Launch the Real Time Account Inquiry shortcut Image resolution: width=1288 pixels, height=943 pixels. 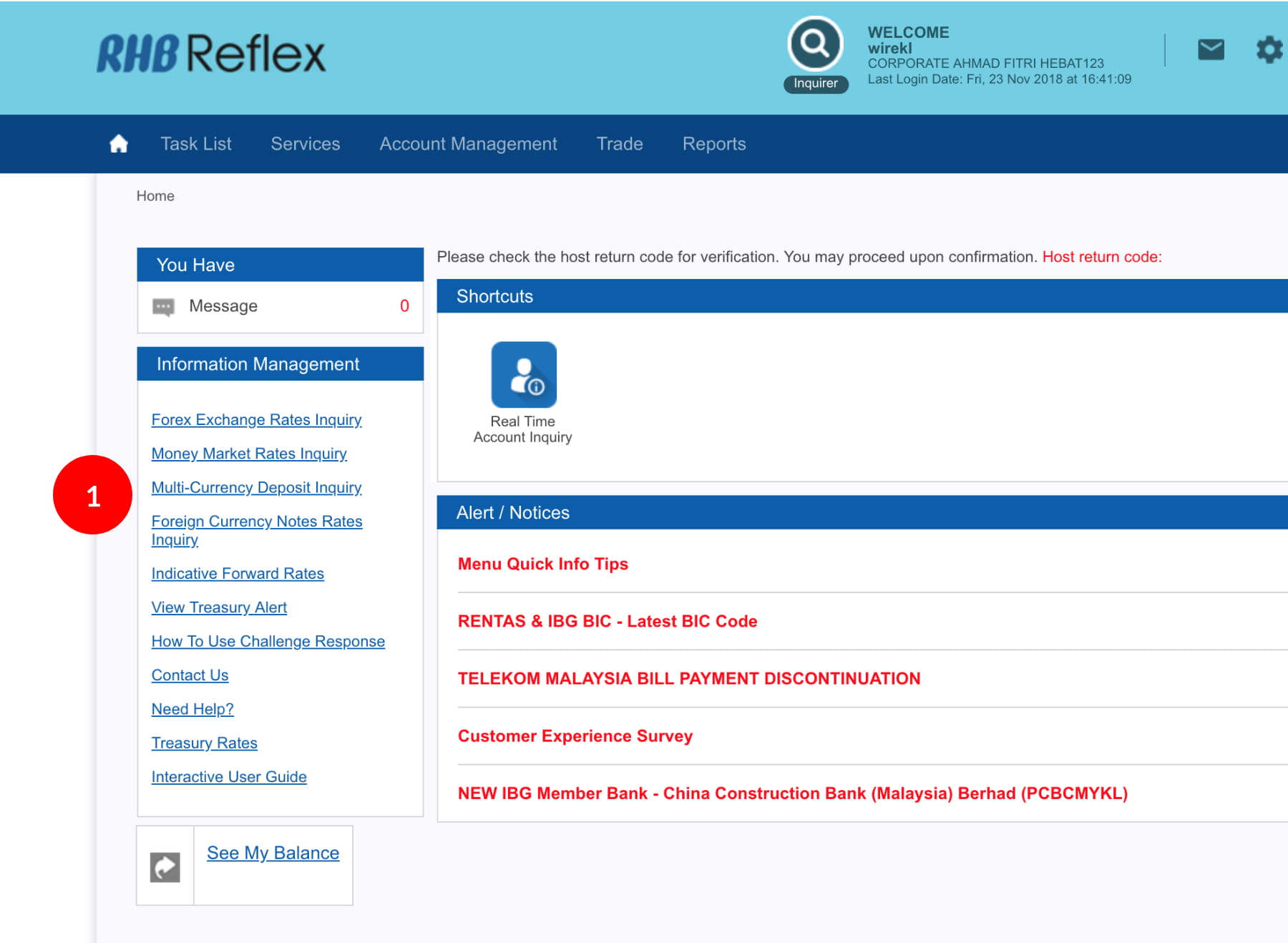524,375
